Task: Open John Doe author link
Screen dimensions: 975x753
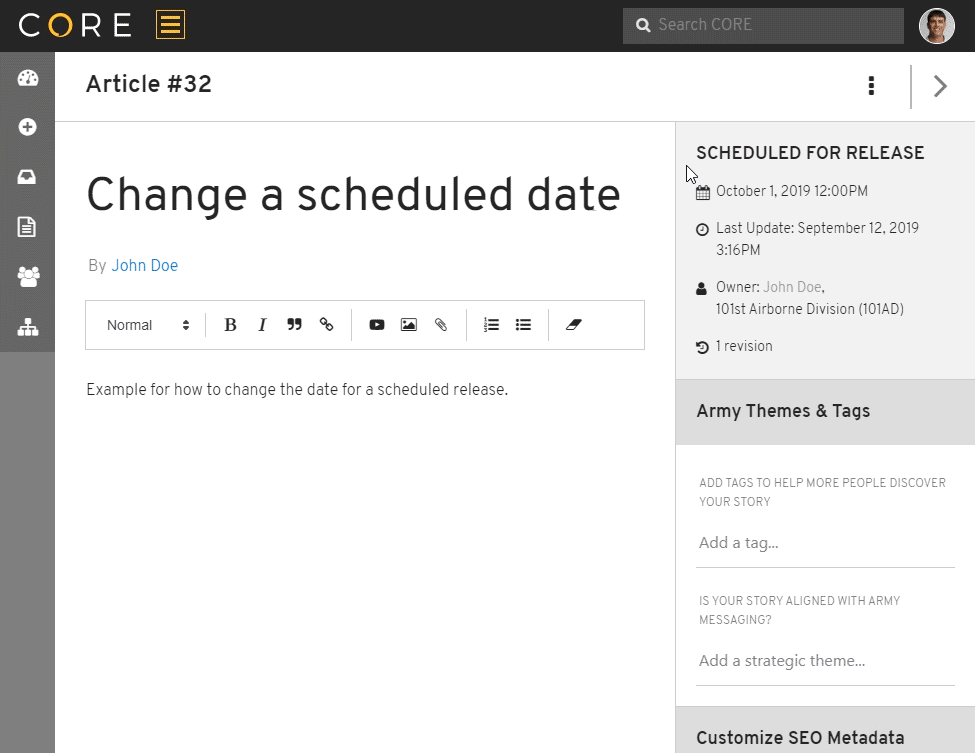Action: click(x=145, y=266)
